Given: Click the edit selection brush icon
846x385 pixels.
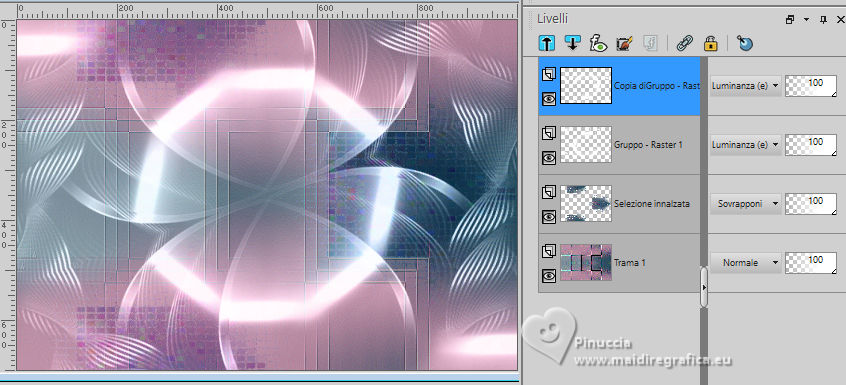Looking at the screenshot, I should (624, 43).
